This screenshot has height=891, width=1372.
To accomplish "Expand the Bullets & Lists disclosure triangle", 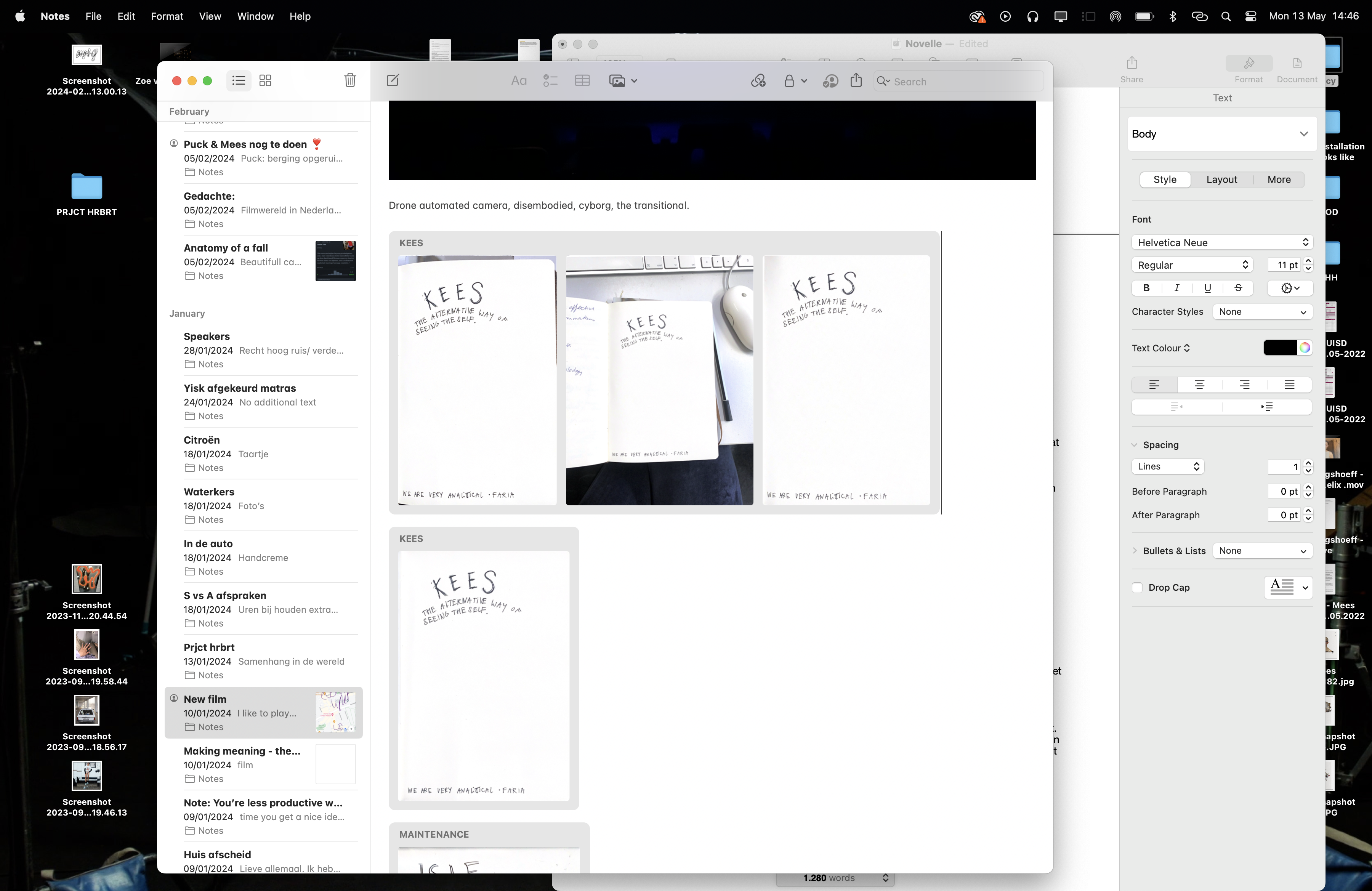I will tap(1135, 550).
